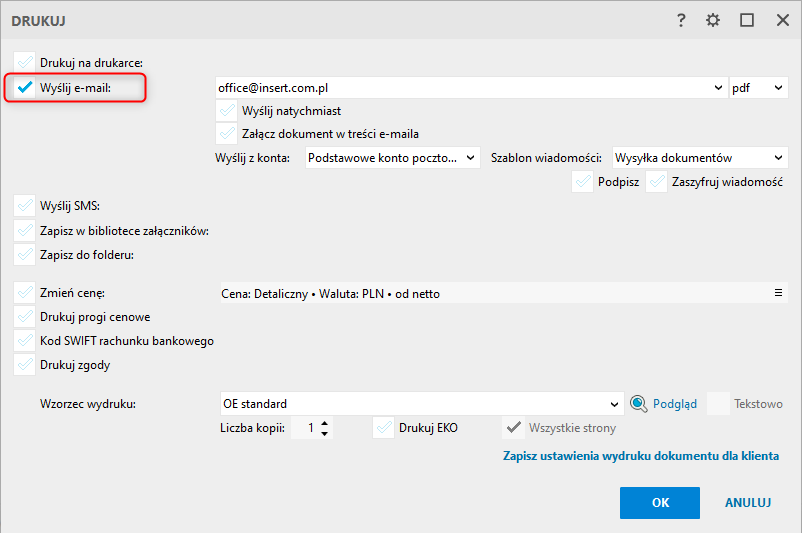
Task: Toggle the Wyślij e-mail checkbox
Action: tap(25, 88)
